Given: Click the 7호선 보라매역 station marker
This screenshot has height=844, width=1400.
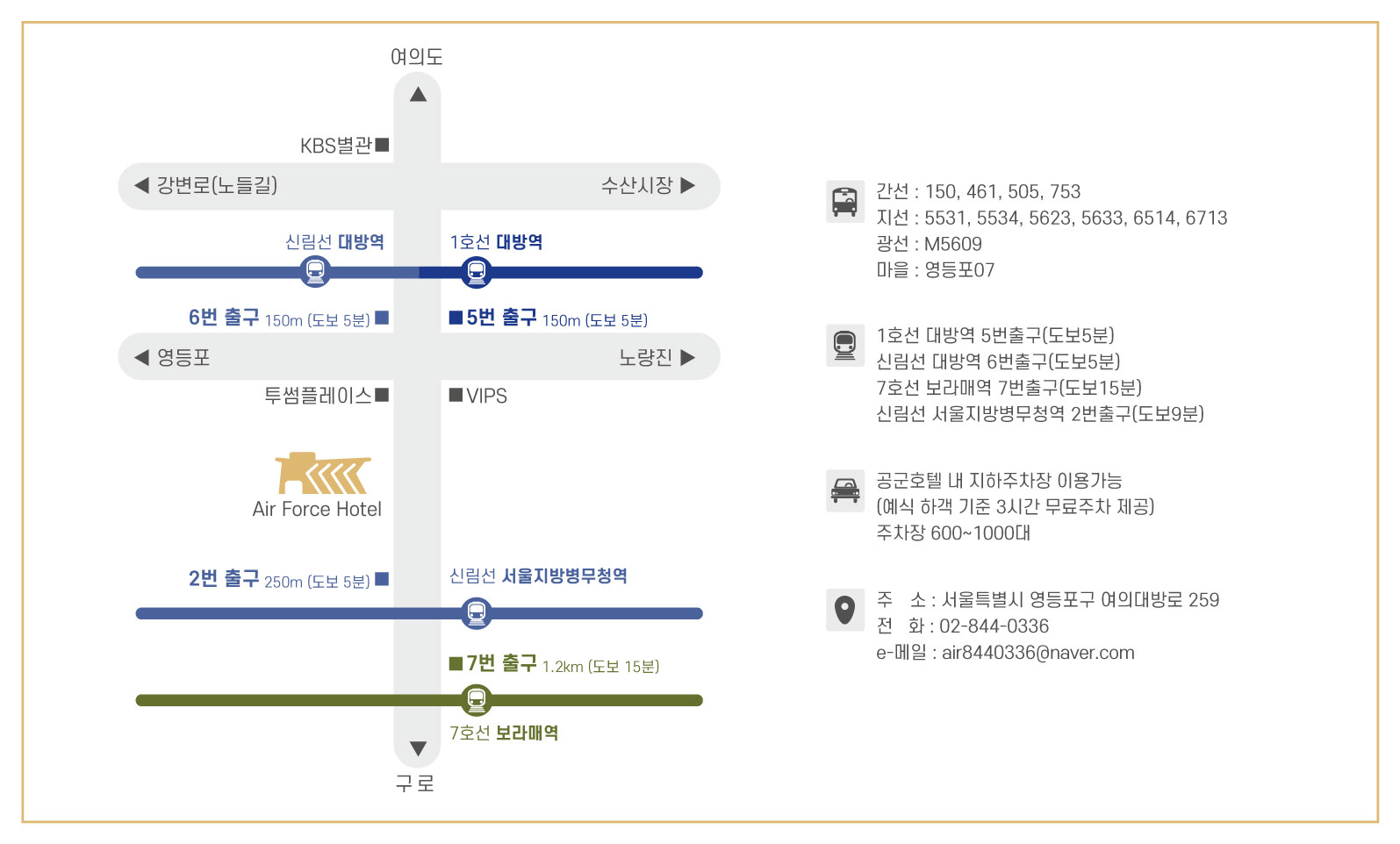Looking at the screenshot, I should click(476, 700).
